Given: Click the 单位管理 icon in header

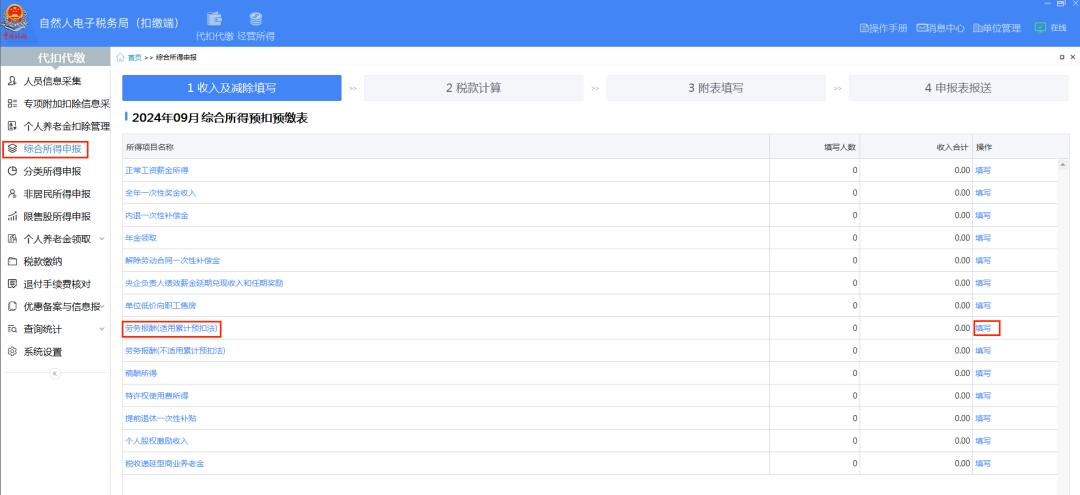Looking at the screenshot, I should 977,28.
